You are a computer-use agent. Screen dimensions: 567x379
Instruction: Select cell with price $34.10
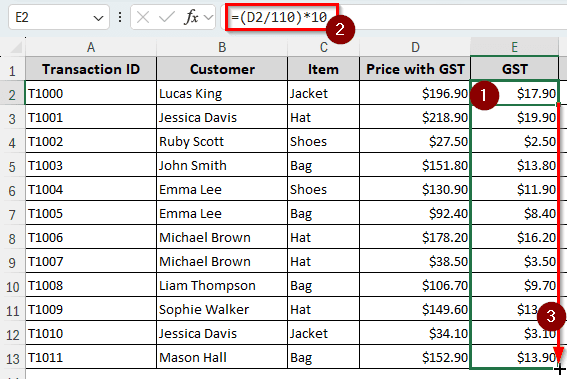(415, 333)
